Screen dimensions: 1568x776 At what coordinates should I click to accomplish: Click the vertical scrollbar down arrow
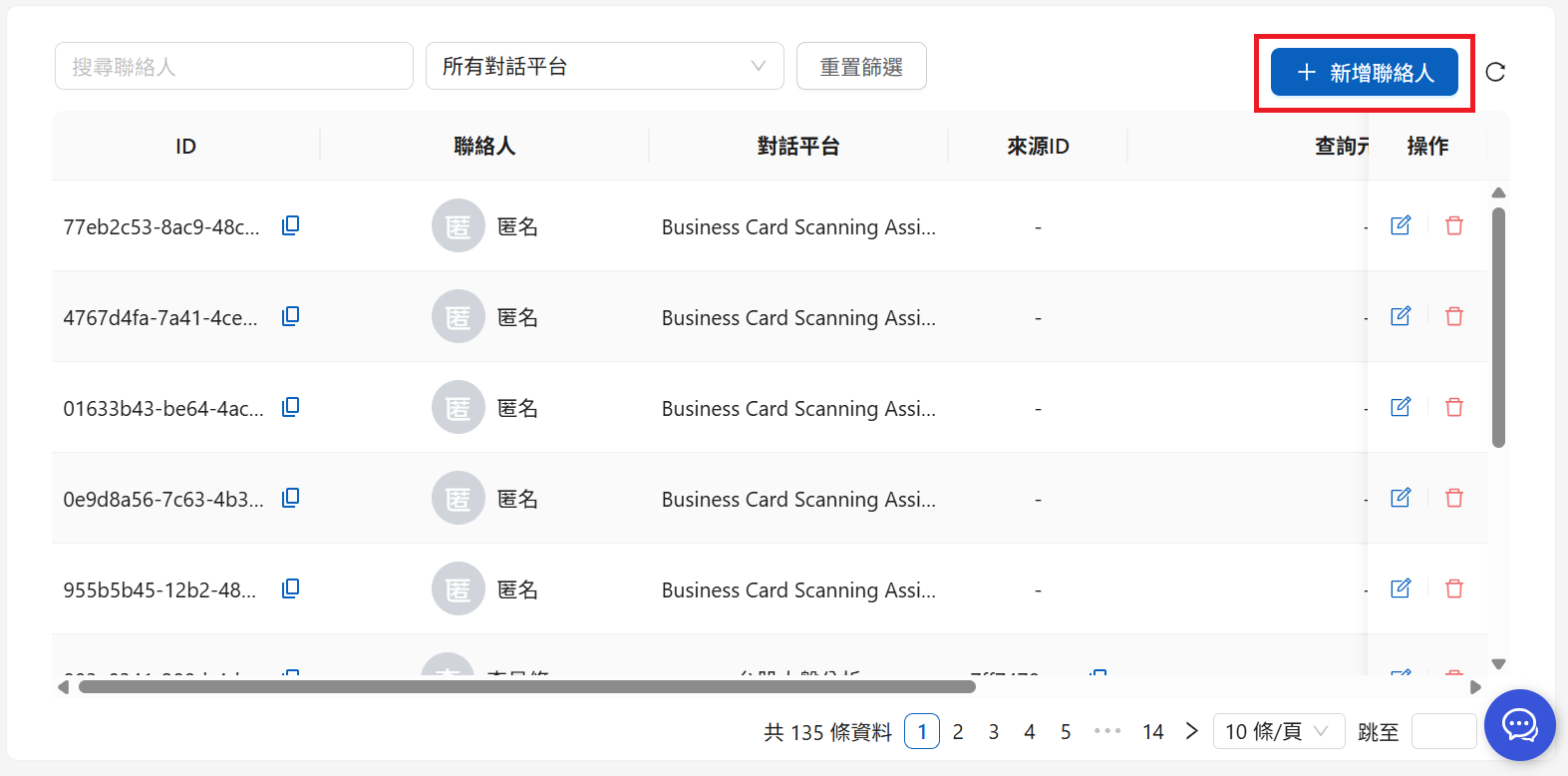(x=1498, y=663)
